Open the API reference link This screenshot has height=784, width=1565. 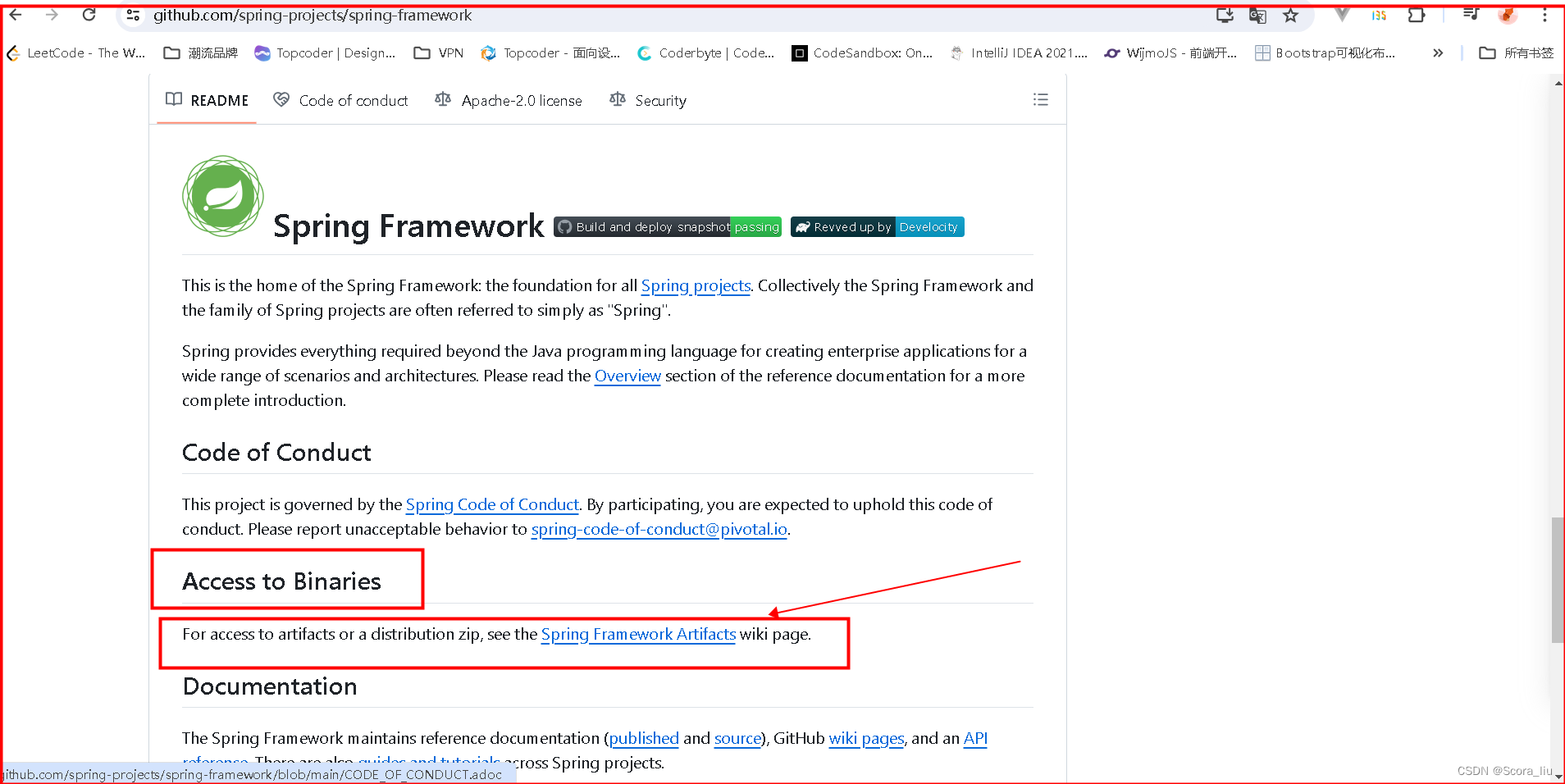[975, 738]
